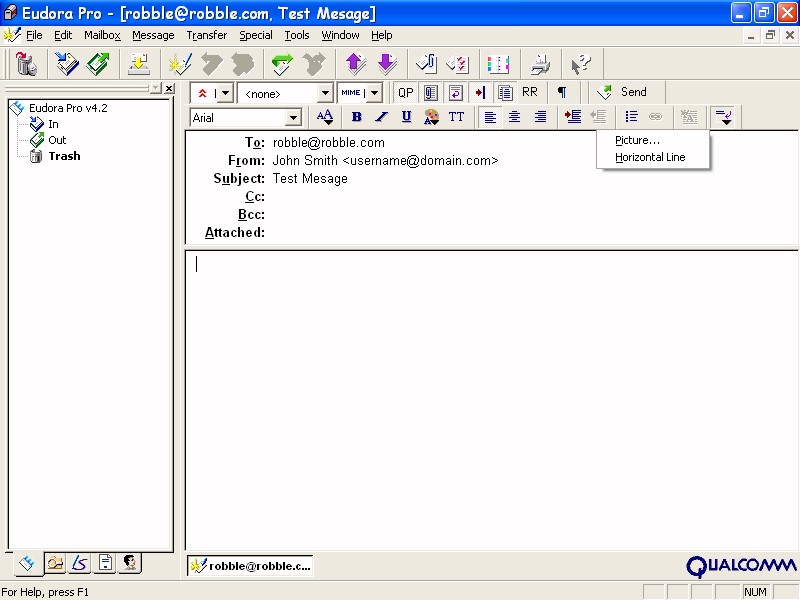The width and height of the screenshot is (800, 600).
Task: Open the Special menu
Action: click(256, 35)
